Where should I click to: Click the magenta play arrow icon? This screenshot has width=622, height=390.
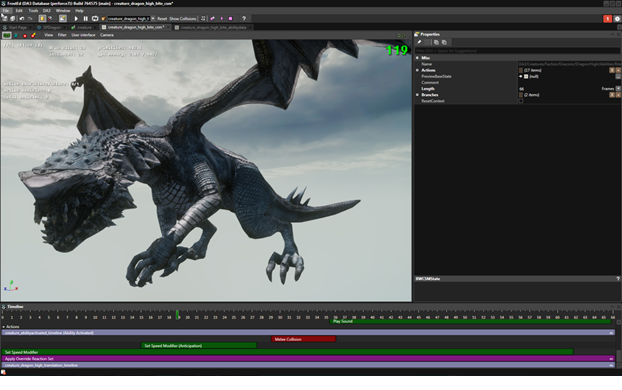point(222,19)
